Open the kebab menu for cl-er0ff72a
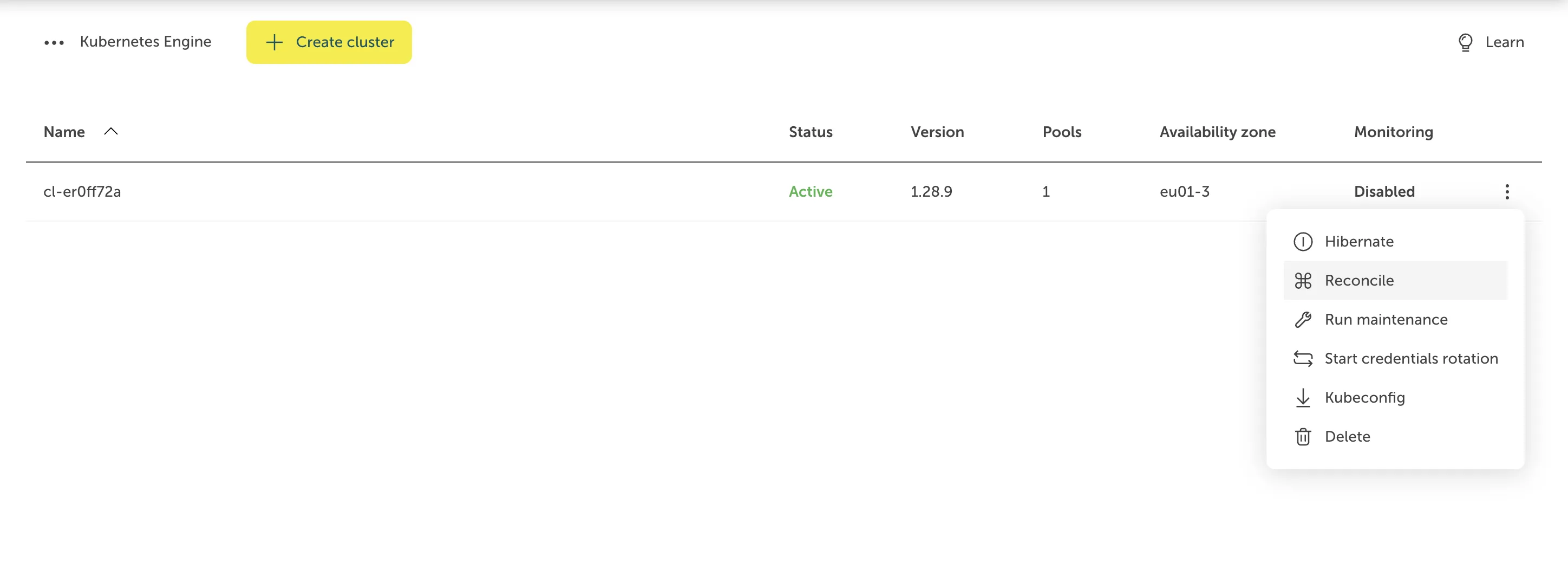Screen dimensions: 1568x569 (1507, 191)
